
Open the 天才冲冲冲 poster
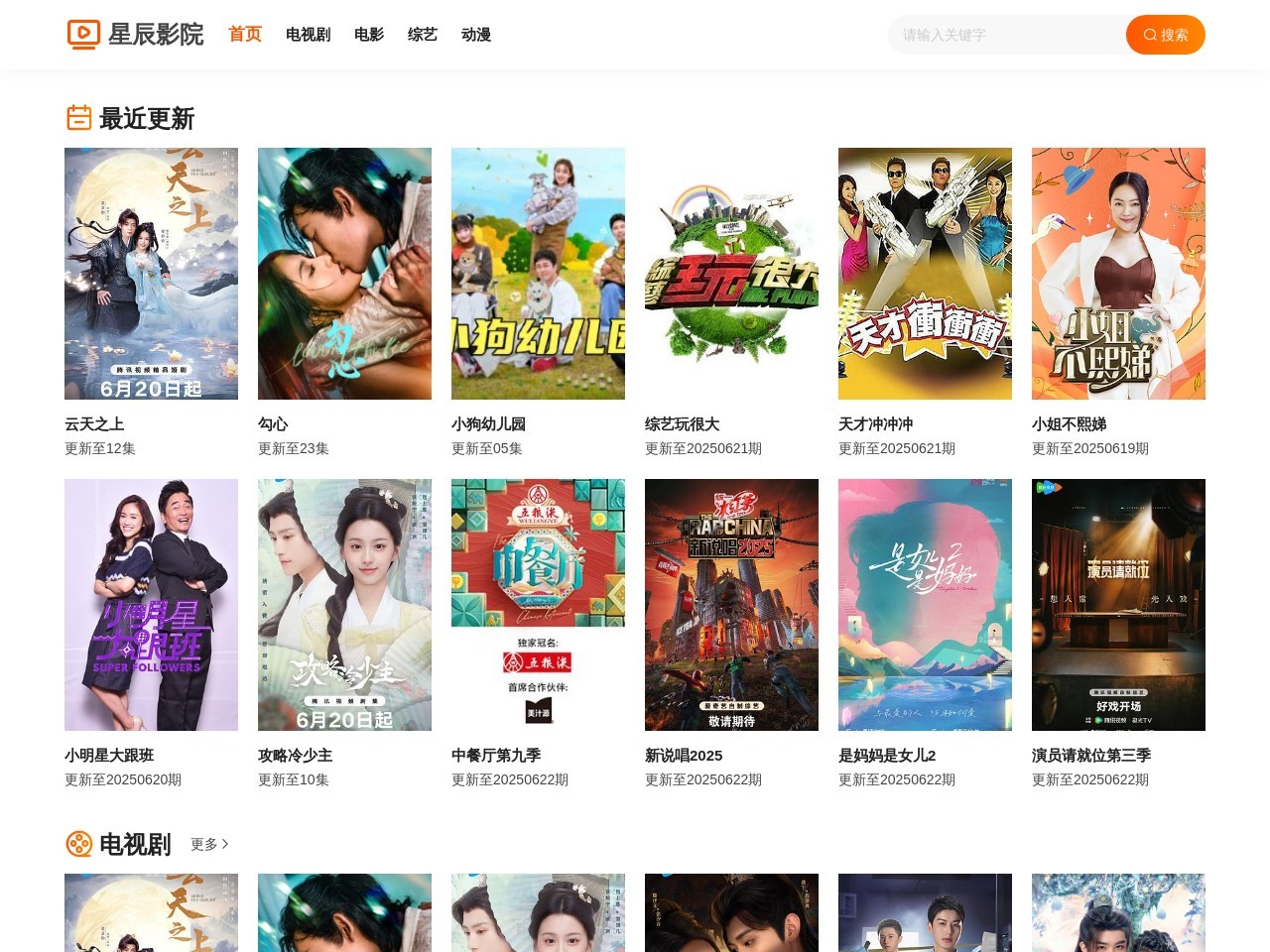coord(925,274)
